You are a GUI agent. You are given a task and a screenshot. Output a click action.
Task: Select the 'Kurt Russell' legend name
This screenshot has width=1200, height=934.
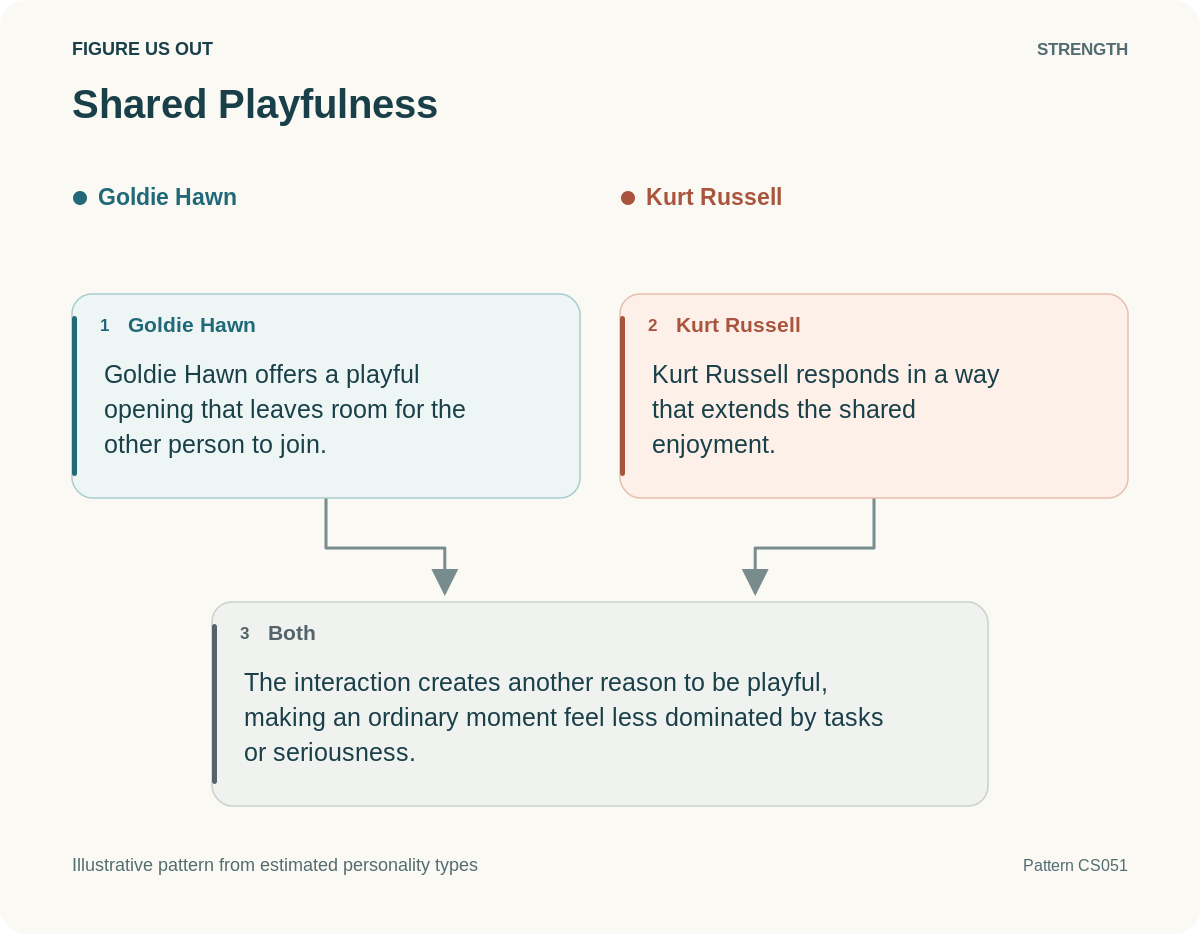[714, 197]
